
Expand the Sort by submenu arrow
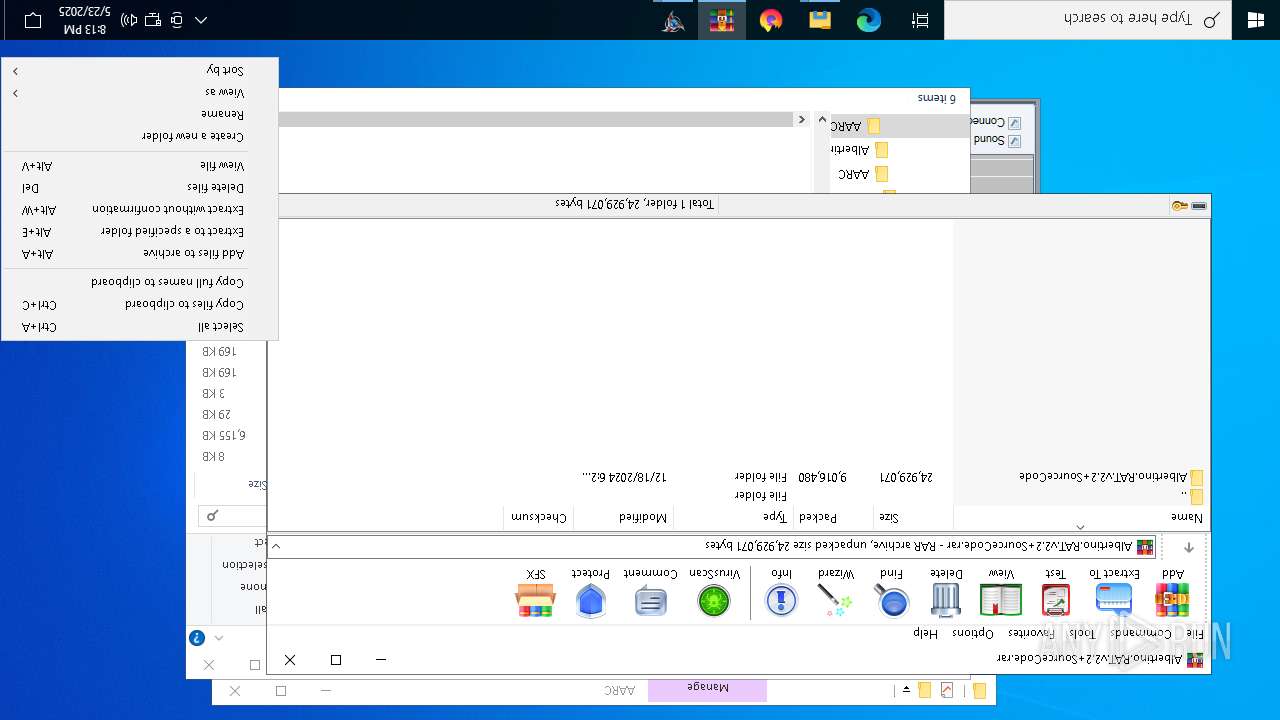[15, 70]
